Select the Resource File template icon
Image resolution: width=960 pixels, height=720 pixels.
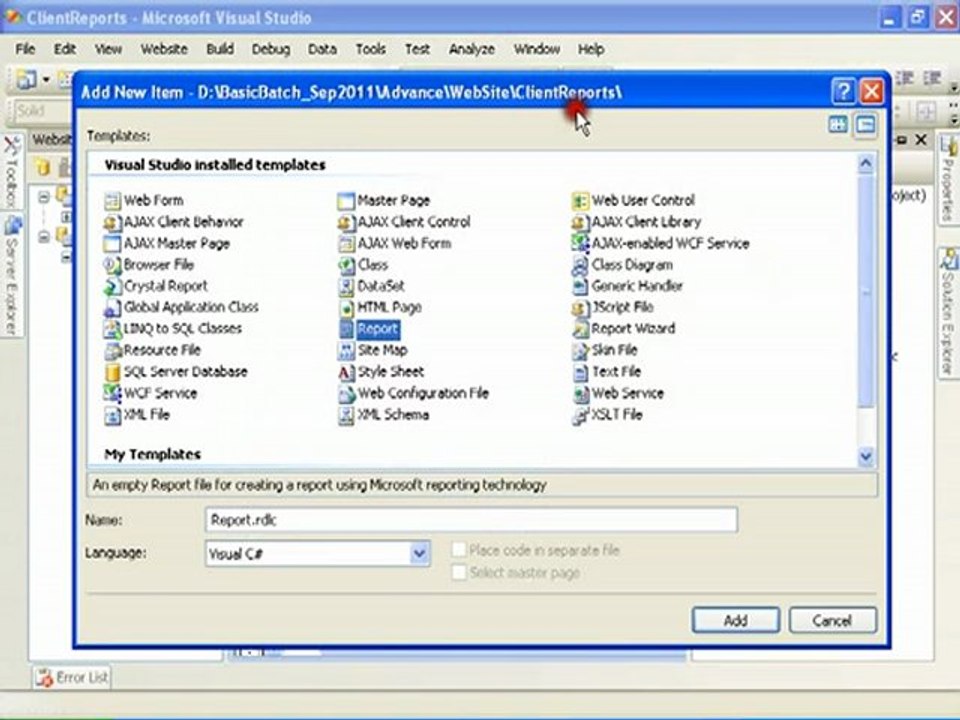[x=112, y=350]
